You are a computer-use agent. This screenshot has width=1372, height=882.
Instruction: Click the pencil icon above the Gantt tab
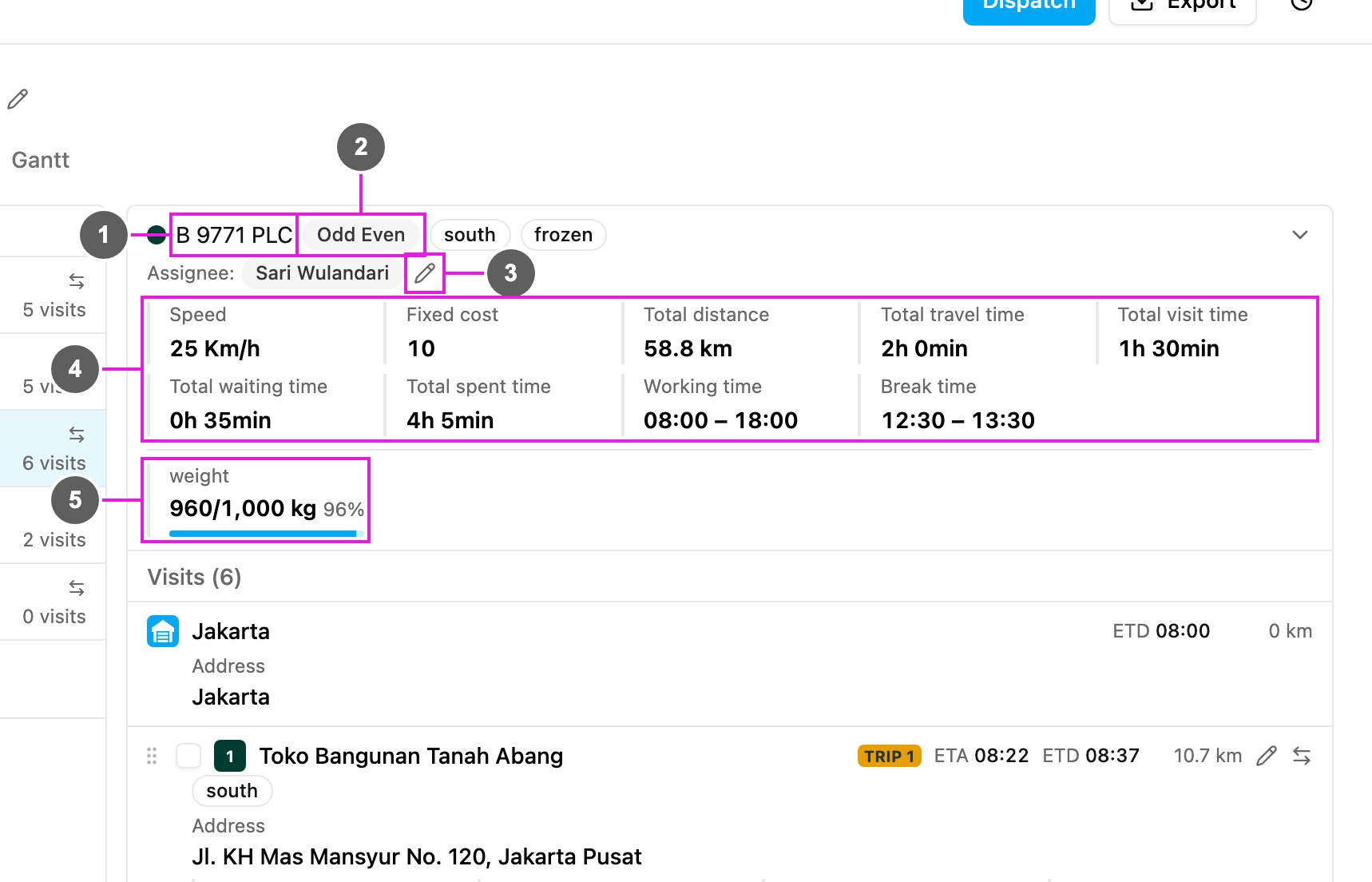point(18,99)
